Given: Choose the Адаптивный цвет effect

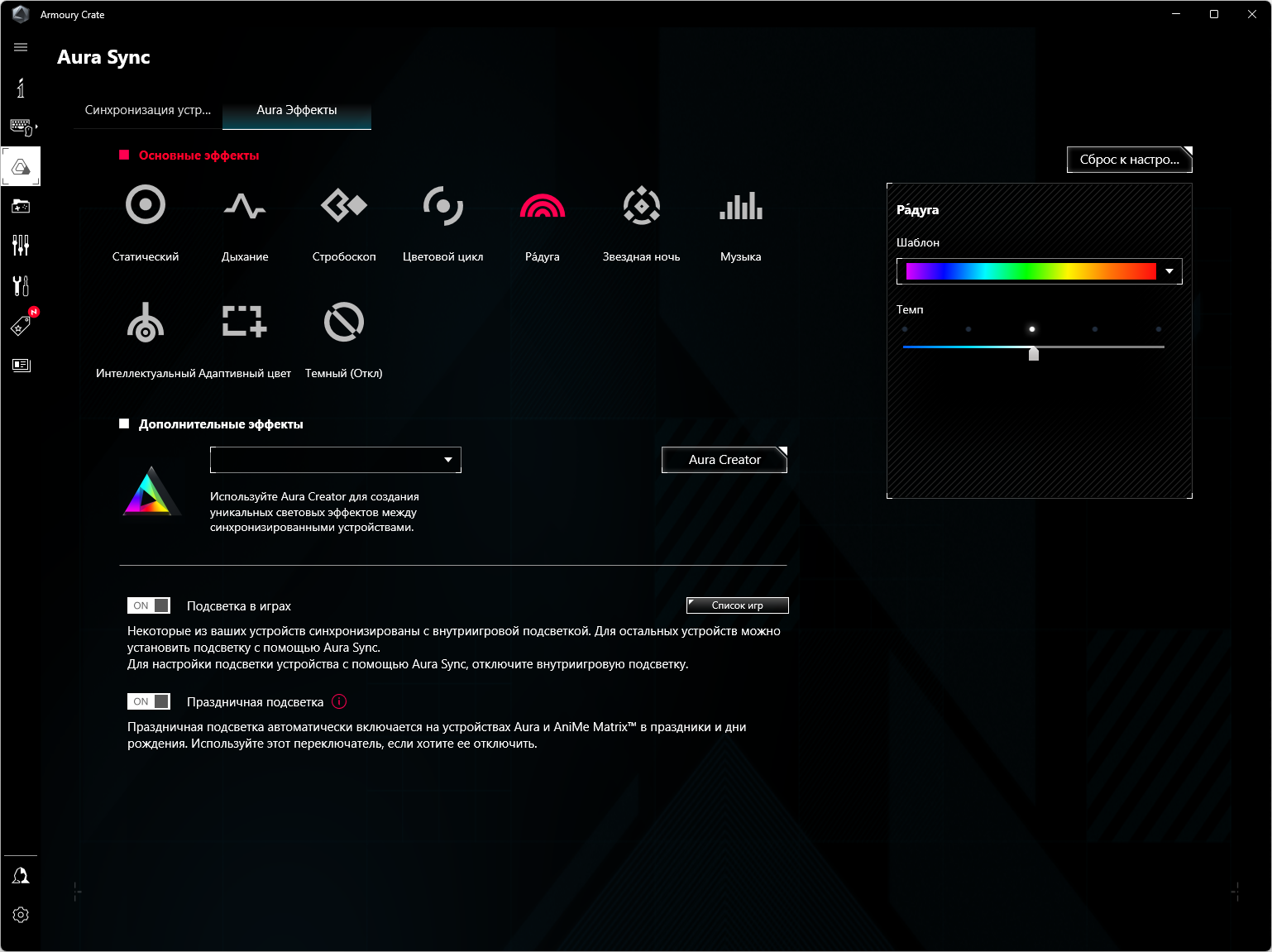Looking at the screenshot, I should click(245, 340).
